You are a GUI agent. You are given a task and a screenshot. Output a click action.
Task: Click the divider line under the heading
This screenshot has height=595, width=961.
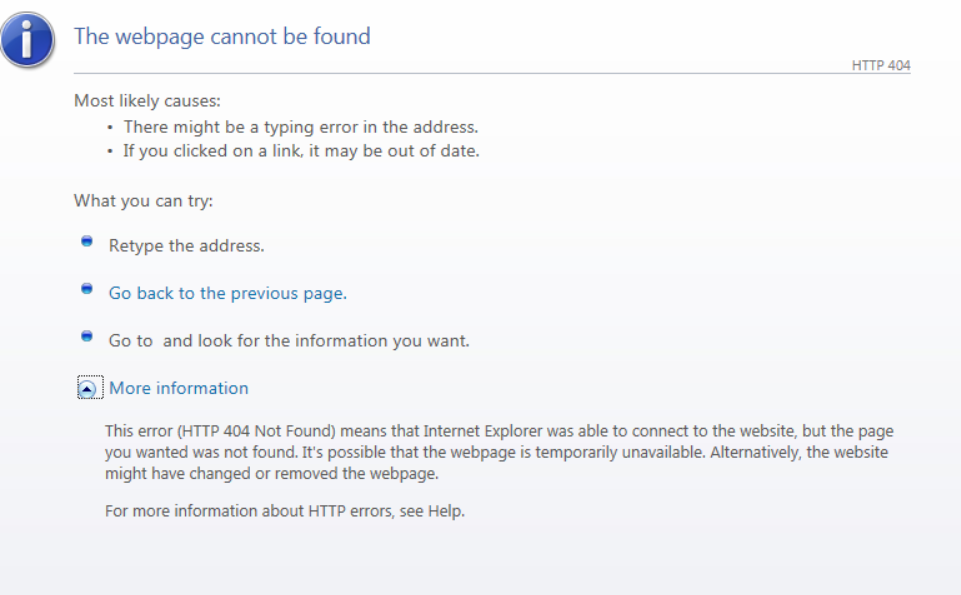[492, 74]
